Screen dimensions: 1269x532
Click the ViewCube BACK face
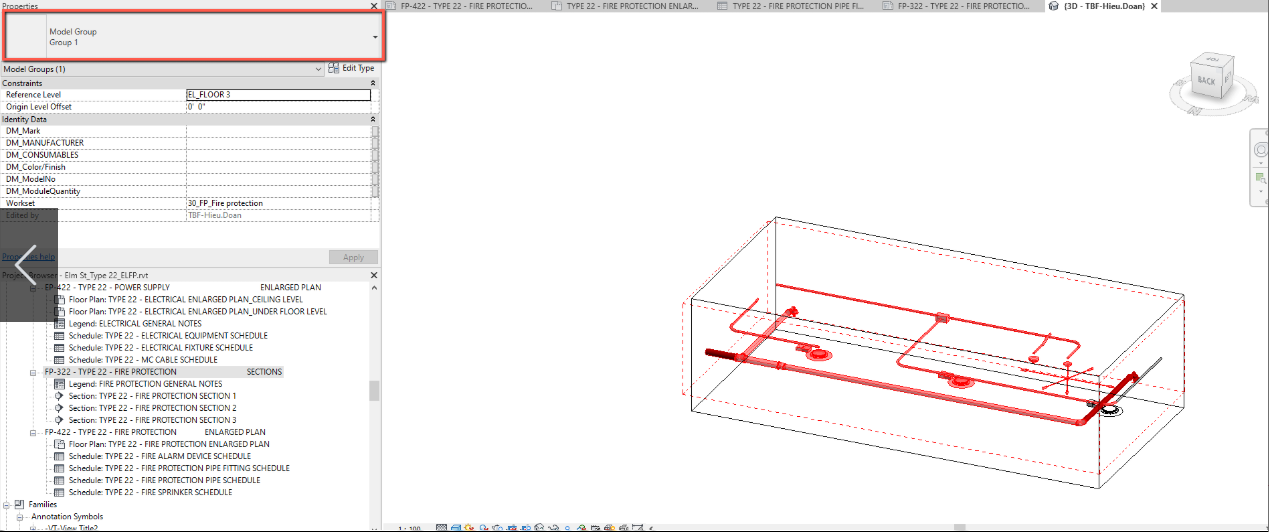[1207, 80]
